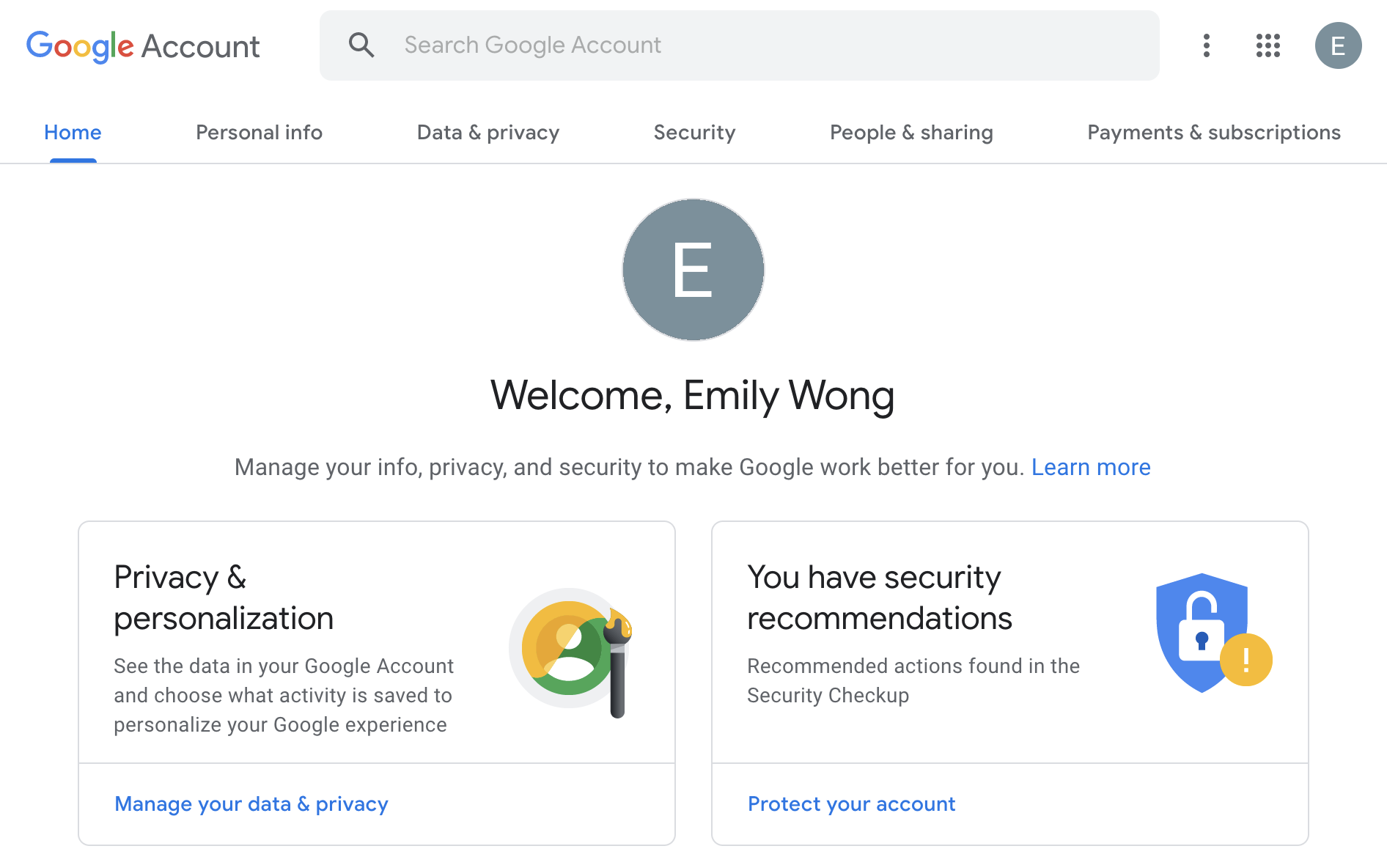Click the large profile picture circle

(692, 269)
